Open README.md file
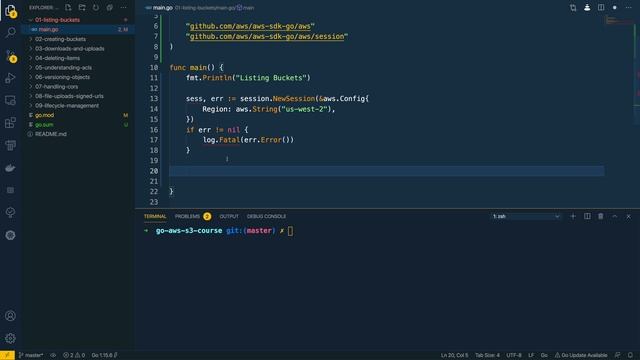 pyautogui.click(x=51, y=134)
